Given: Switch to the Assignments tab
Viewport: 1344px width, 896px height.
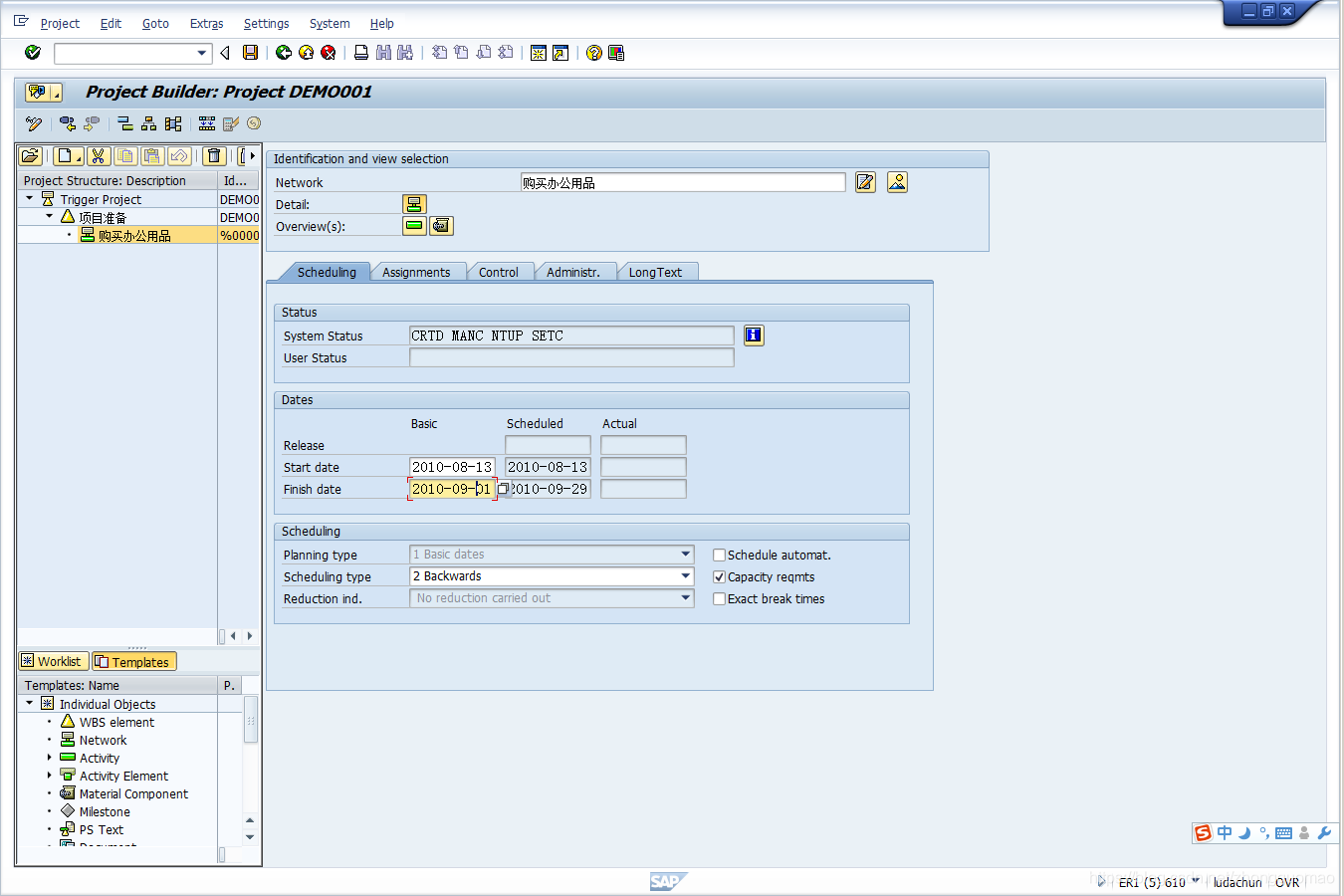Looking at the screenshot, I should (416, 272).
